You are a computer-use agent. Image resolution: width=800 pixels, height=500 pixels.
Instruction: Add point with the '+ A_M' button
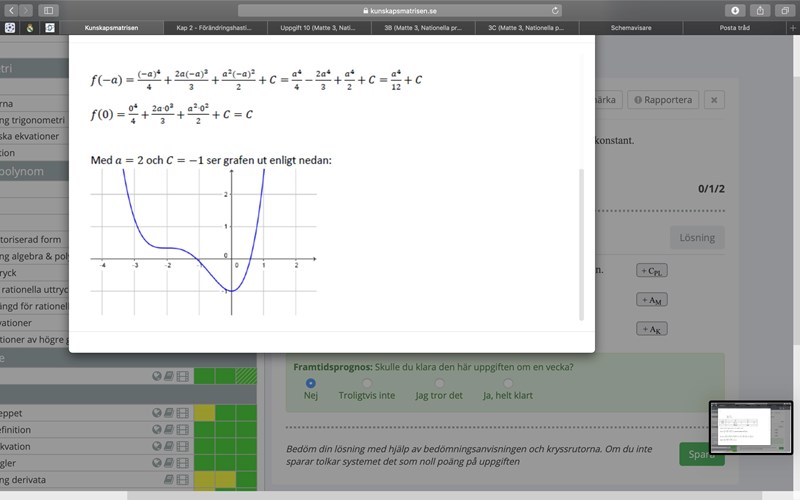click(651, 300)
